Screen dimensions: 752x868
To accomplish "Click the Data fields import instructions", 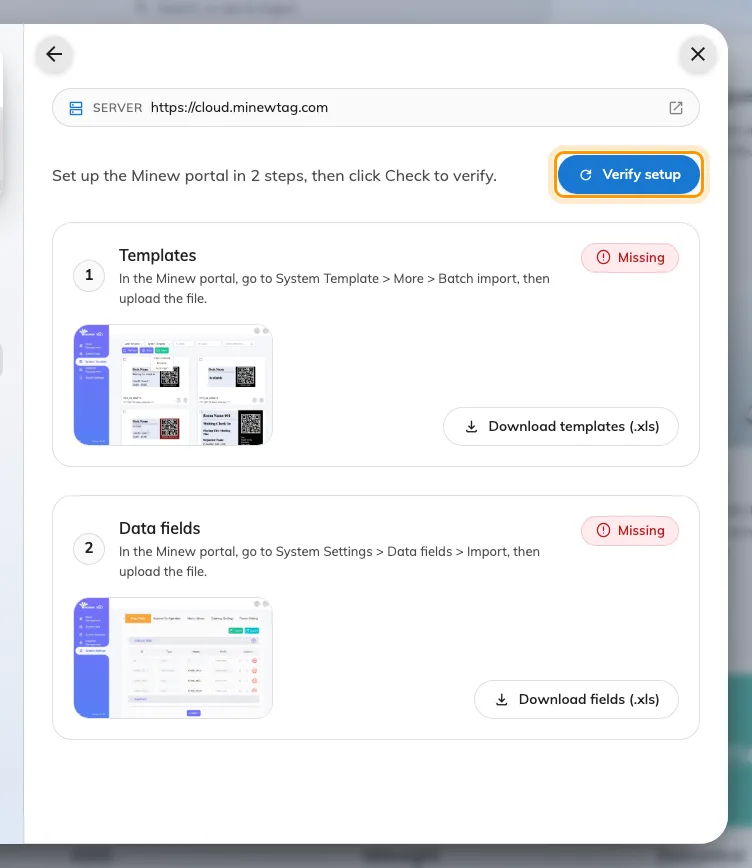I will click(x=329, y=561).
